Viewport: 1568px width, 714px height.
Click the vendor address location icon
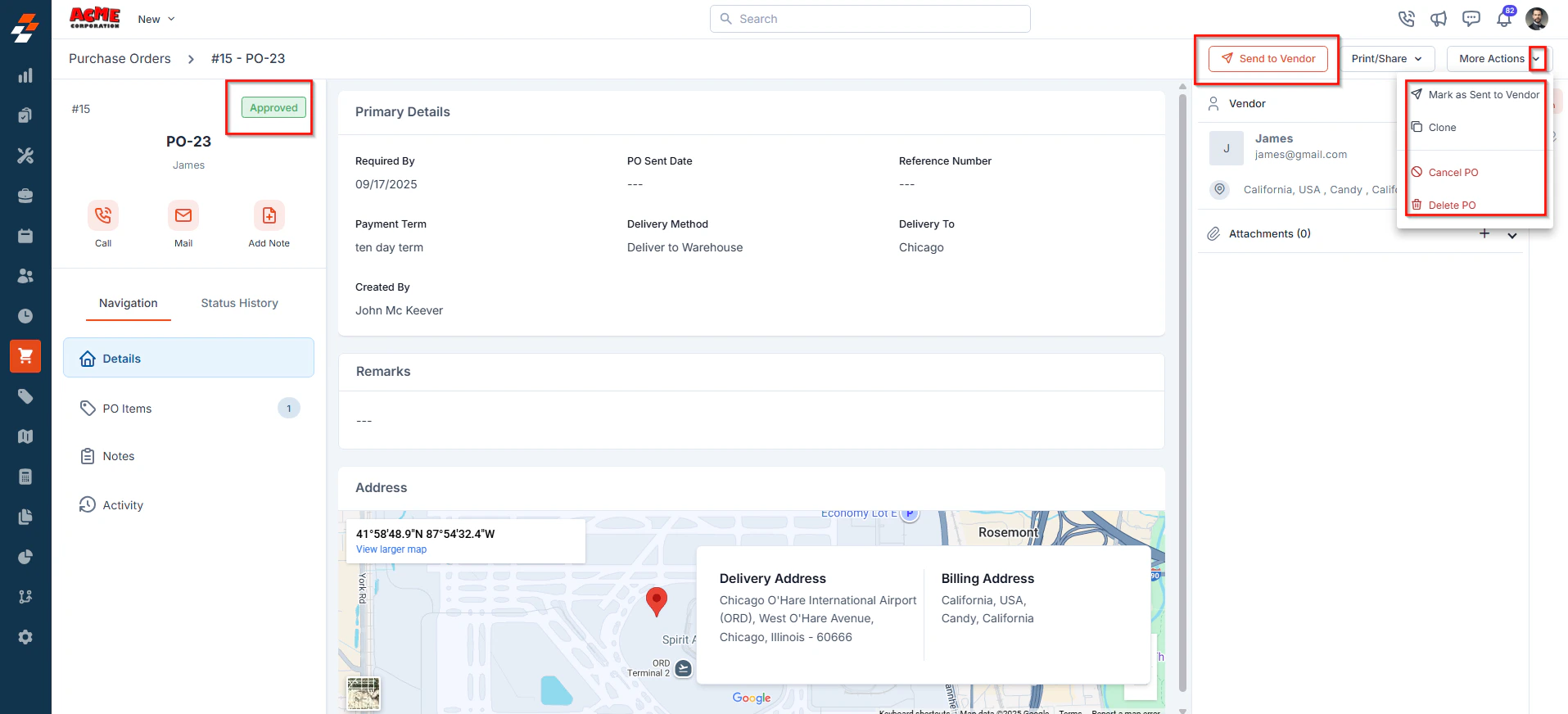click(x=1220, y=189)
